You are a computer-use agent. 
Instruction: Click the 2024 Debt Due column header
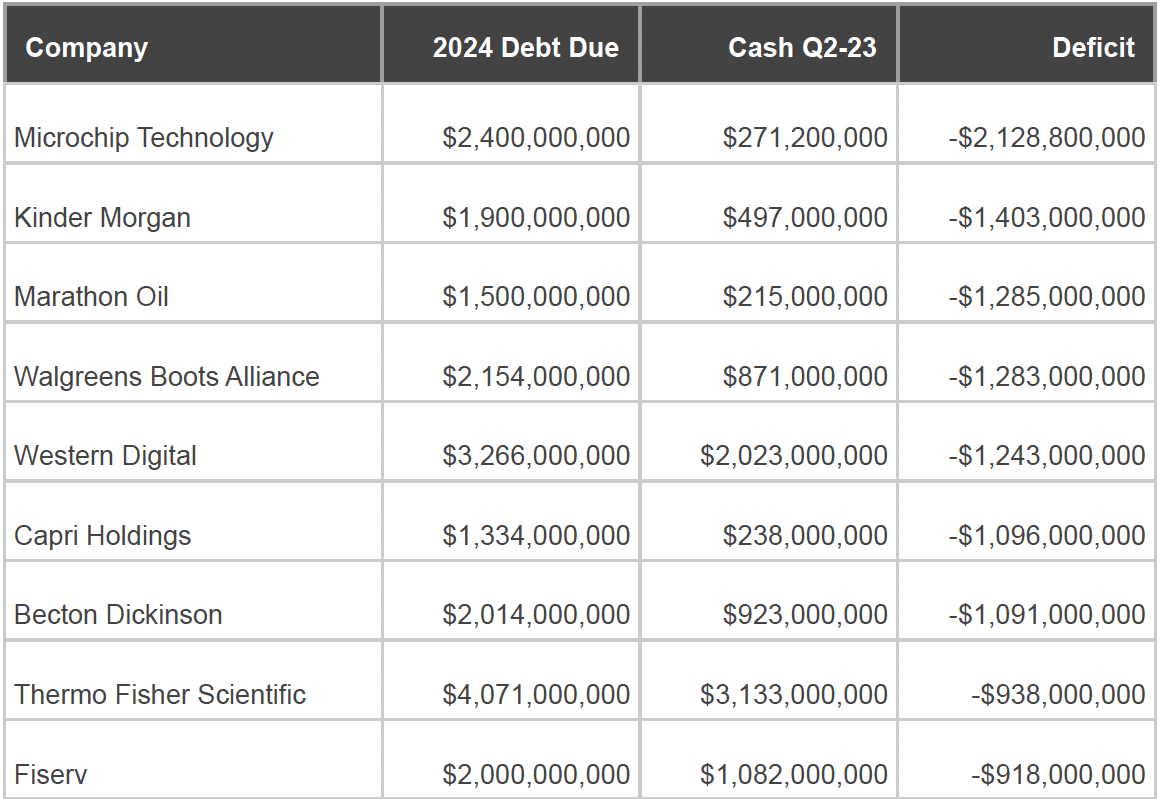[525, 48]
